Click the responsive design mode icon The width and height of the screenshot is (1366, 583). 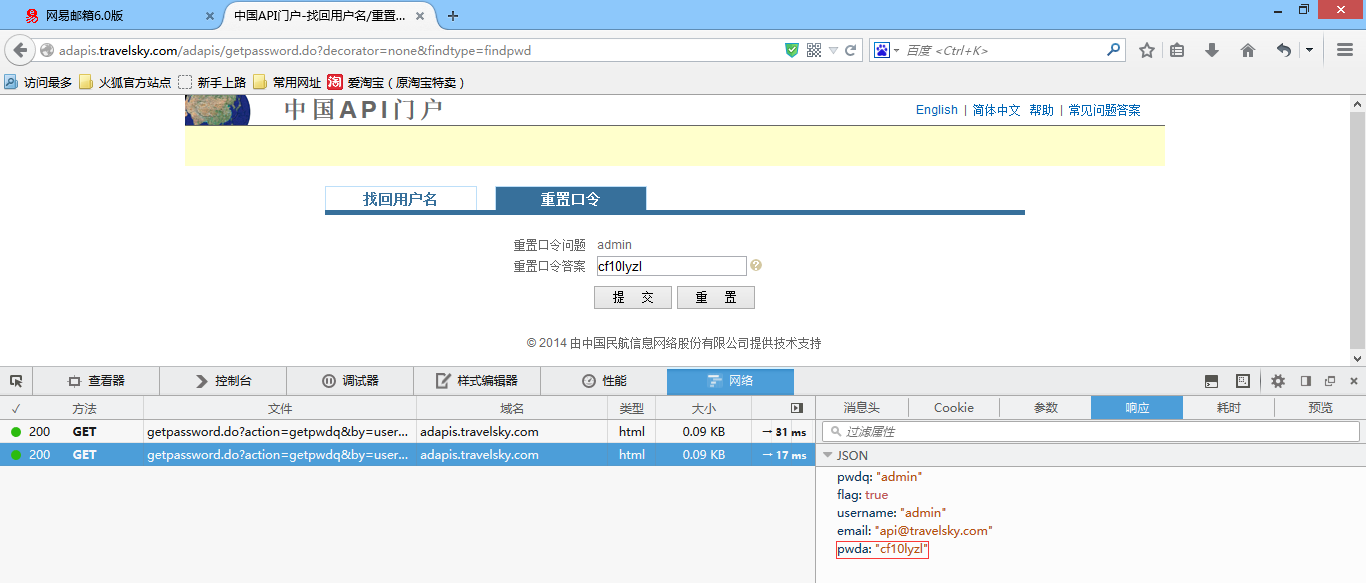tap(1243, 381)
